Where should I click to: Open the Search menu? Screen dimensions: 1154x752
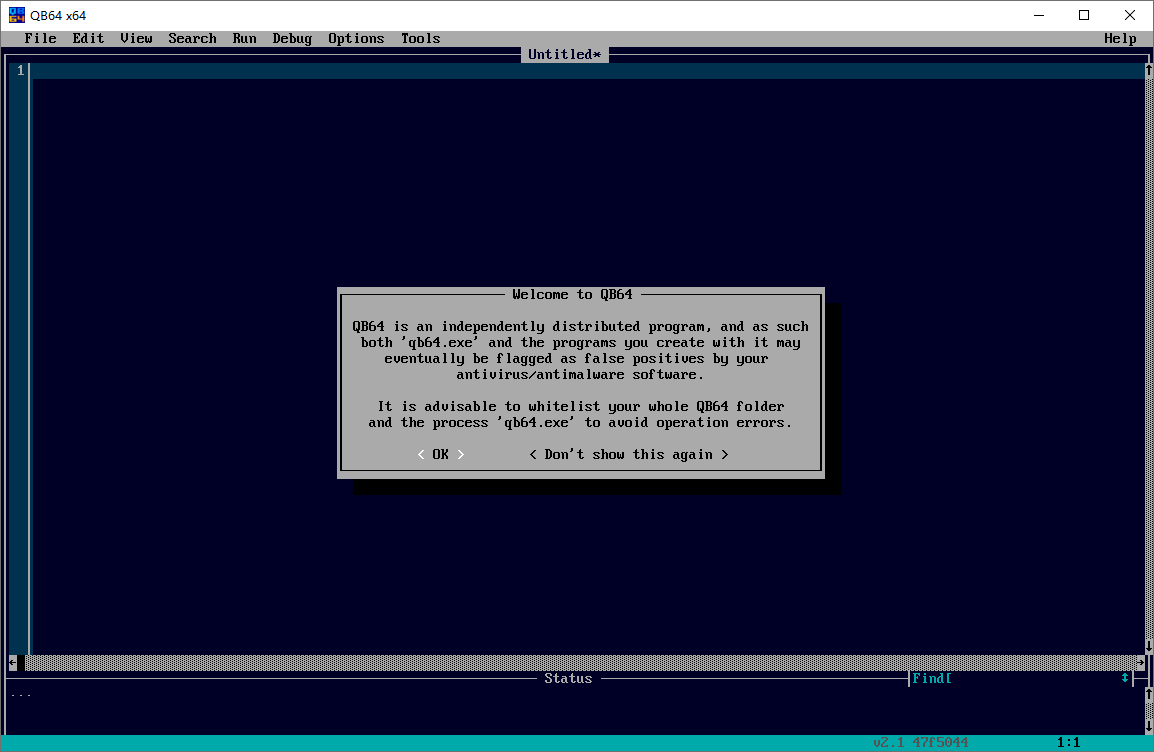[x=192, y=38]
